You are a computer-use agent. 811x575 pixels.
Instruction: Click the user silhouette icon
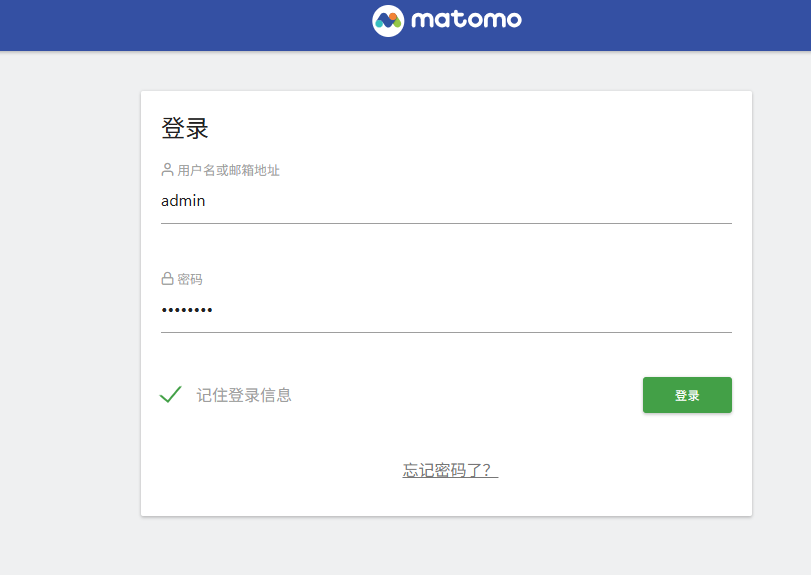[167, 170]
